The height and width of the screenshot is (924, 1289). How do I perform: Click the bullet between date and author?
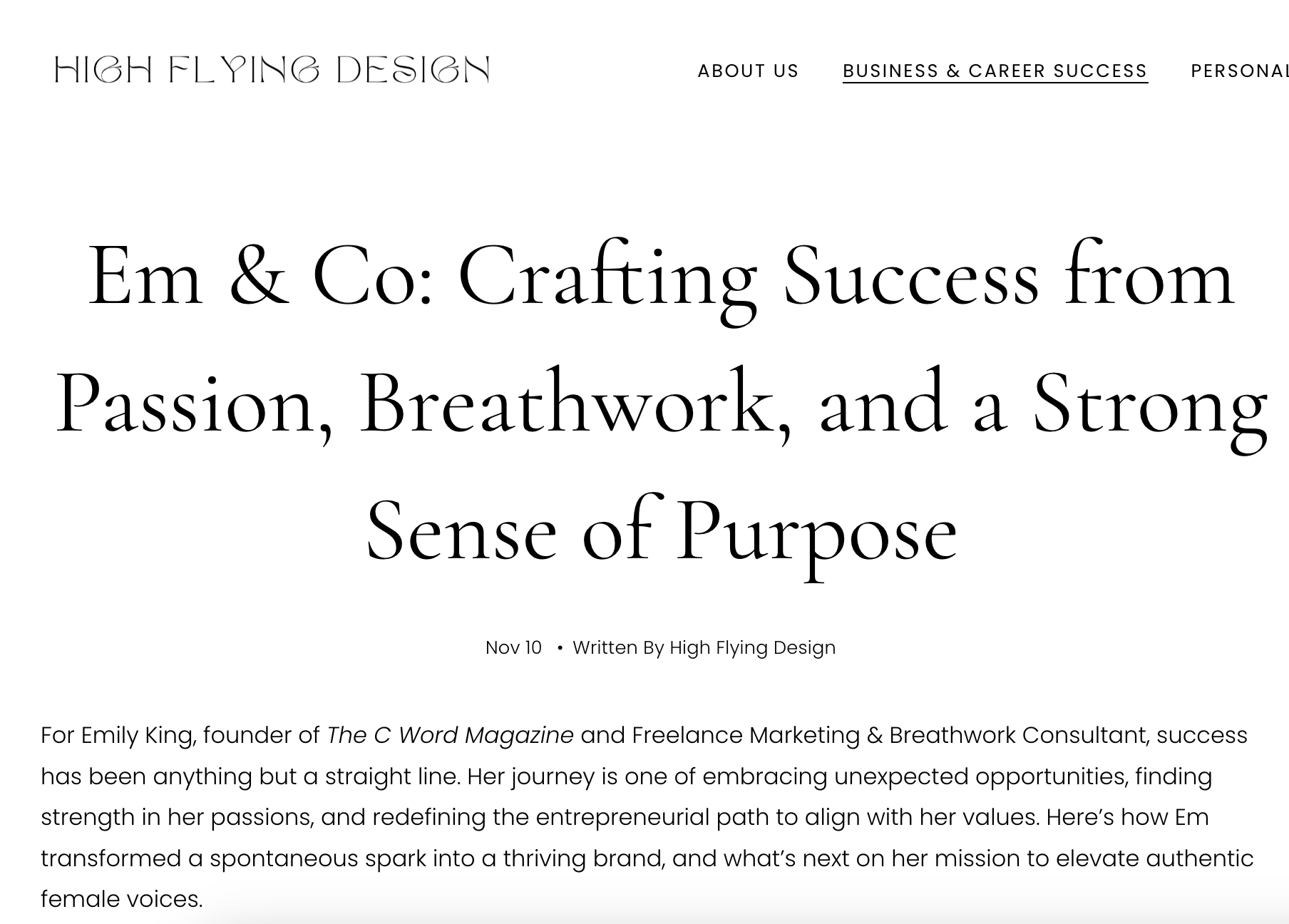561,649
